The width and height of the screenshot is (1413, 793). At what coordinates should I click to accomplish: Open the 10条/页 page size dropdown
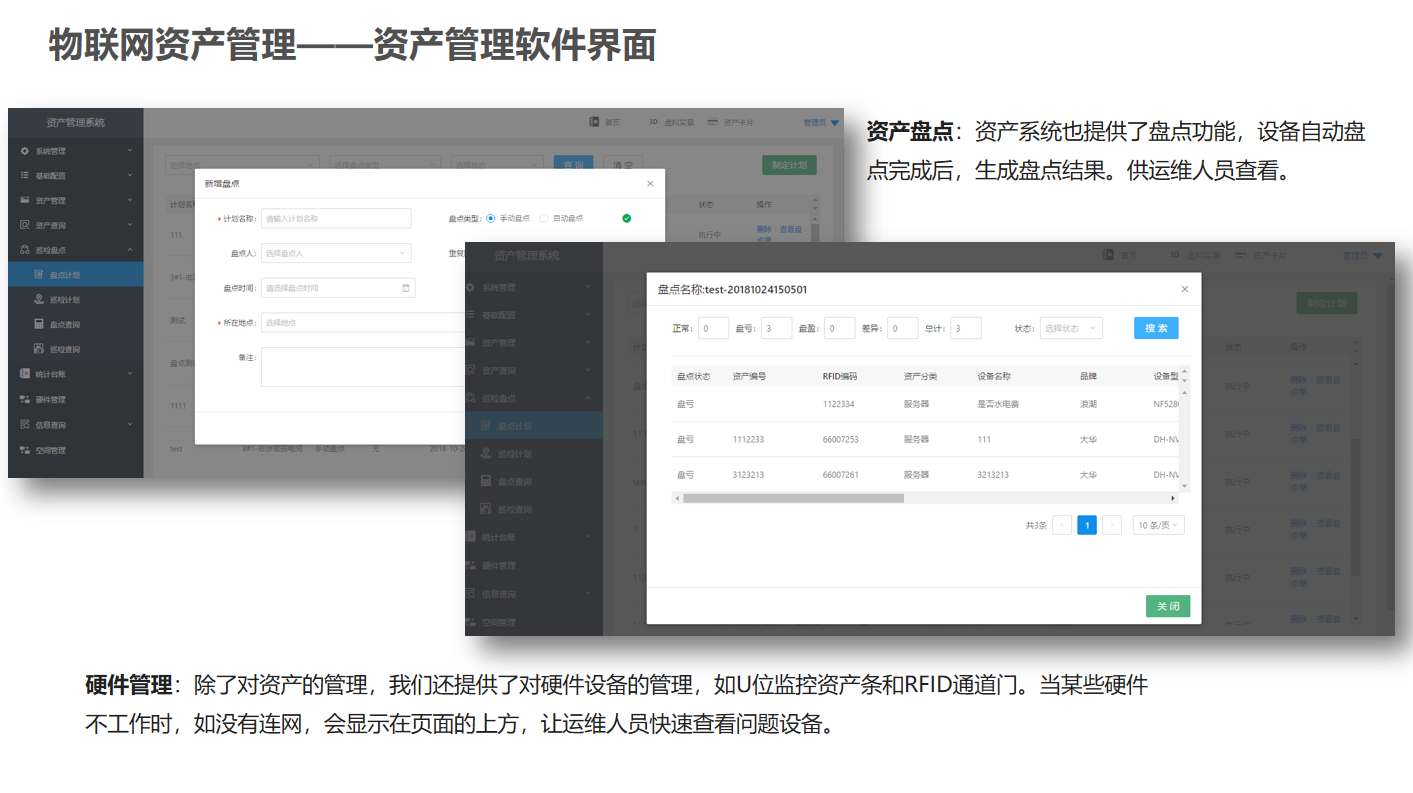coord(1158,525)
